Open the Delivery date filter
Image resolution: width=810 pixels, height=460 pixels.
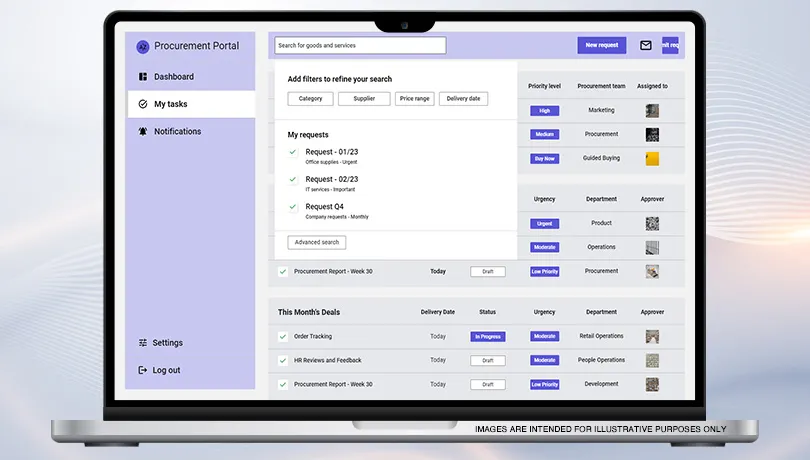pyautogui.click(x=463, y=99)
